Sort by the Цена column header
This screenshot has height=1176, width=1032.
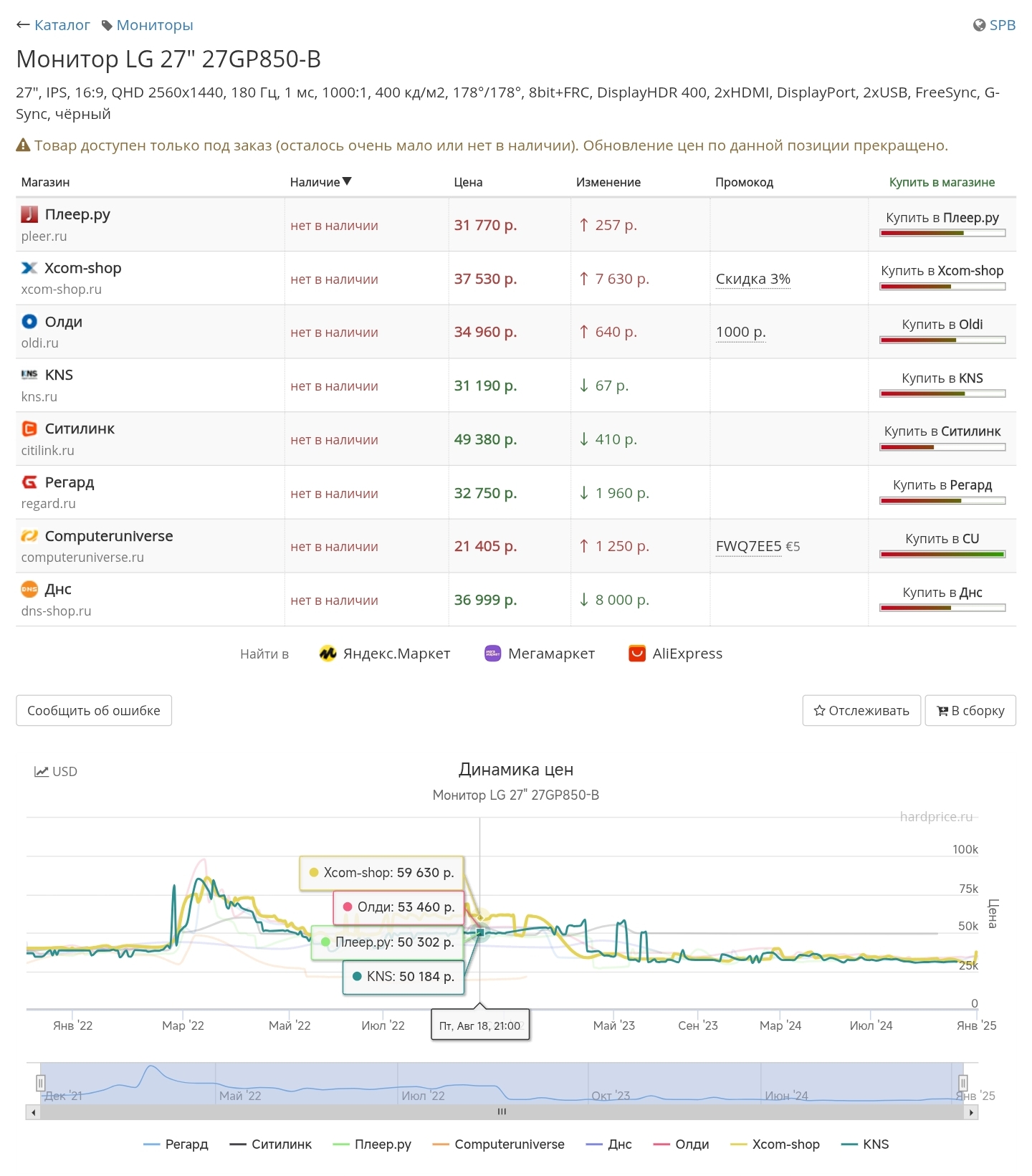pos(468,182)
